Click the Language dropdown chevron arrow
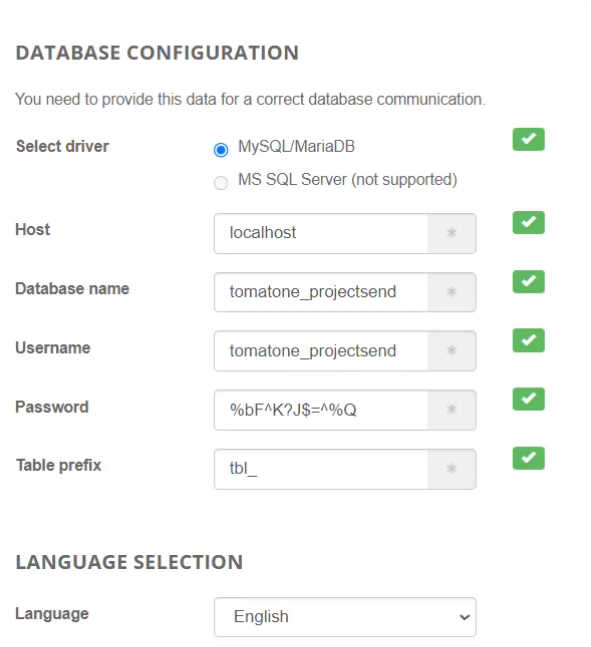The image size is (591, 647). coord(465,617)
